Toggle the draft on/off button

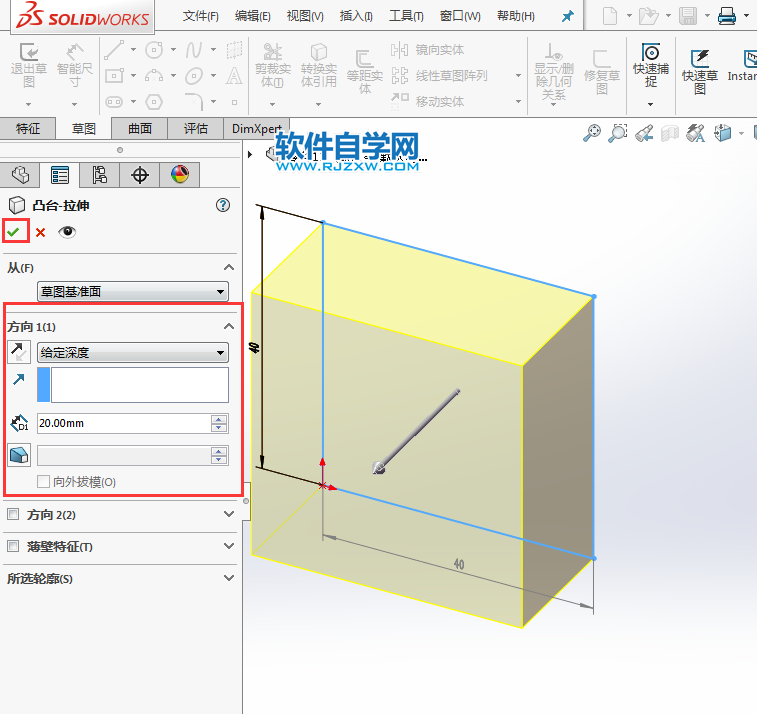point(19,455)
